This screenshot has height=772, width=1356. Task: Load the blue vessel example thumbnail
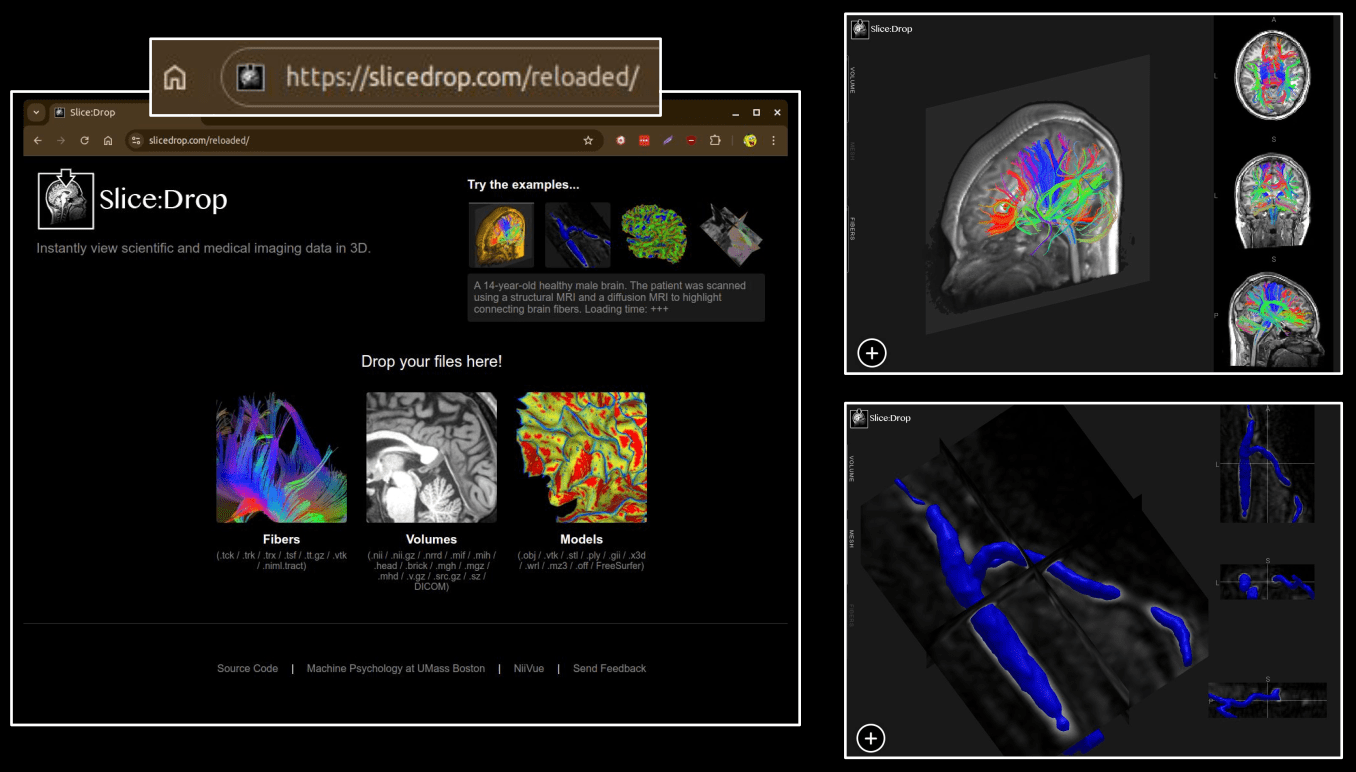578,235
